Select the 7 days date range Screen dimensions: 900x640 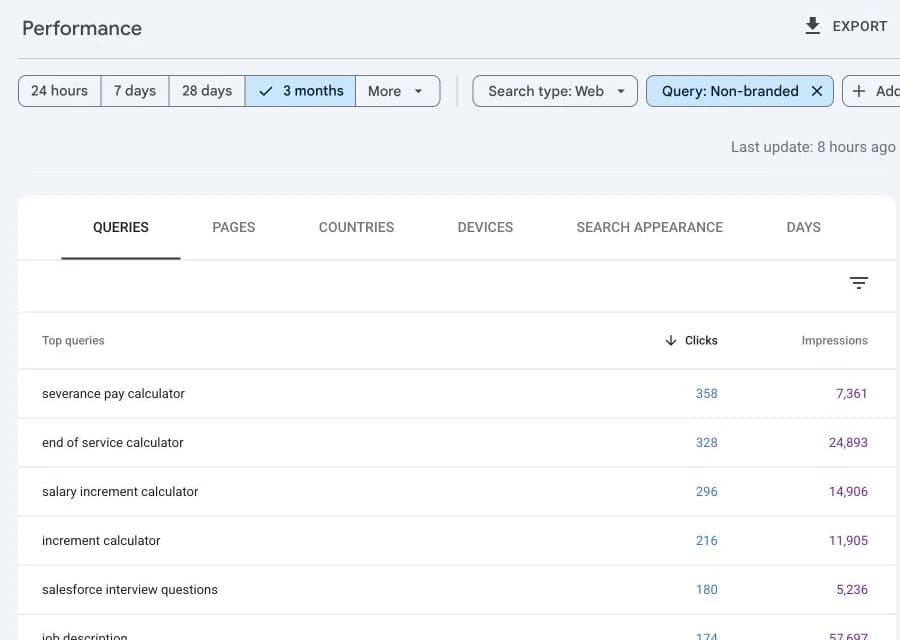135,91
